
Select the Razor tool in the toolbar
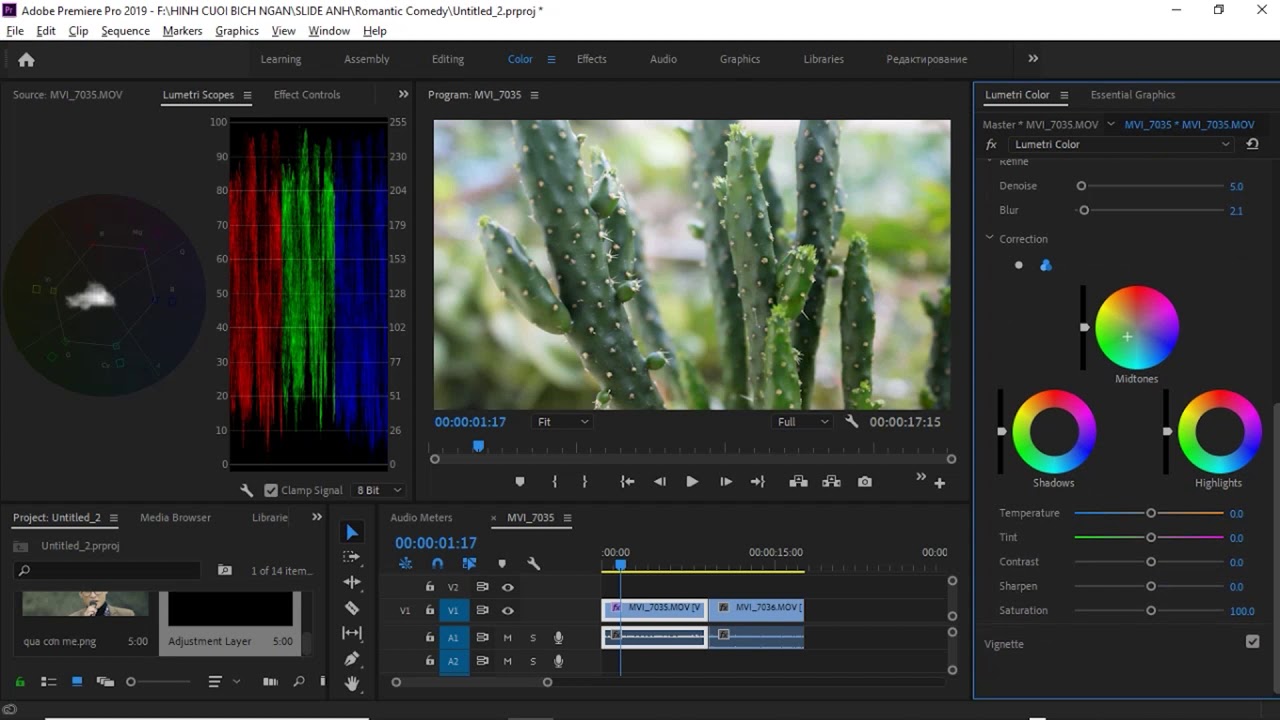click(x=352, y=608)
